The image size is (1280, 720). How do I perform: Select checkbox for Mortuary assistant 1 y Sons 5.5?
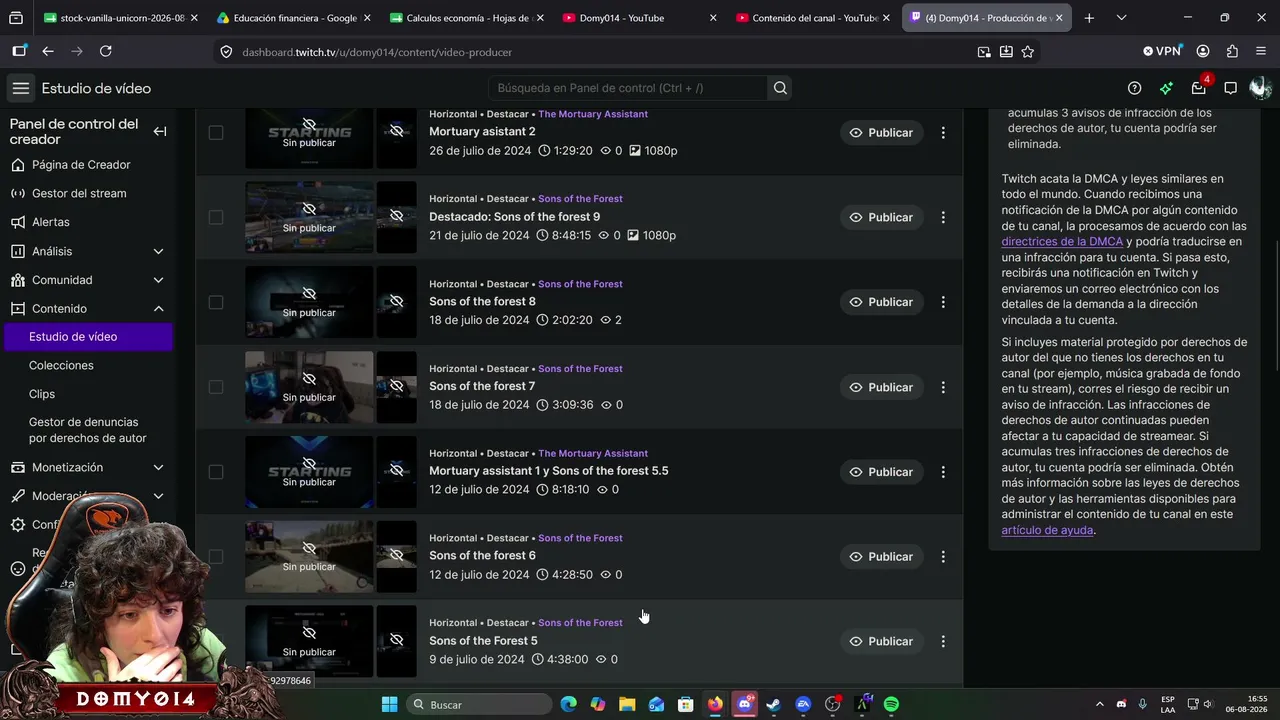pyautogui.click(x=216, y=472)
